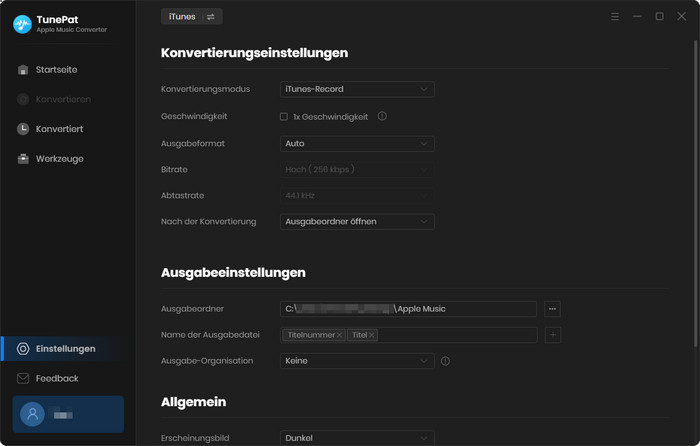The image size is (700, 446).
Task: Show info about 1x Geschwindigkeit
Action: point(382,116)
